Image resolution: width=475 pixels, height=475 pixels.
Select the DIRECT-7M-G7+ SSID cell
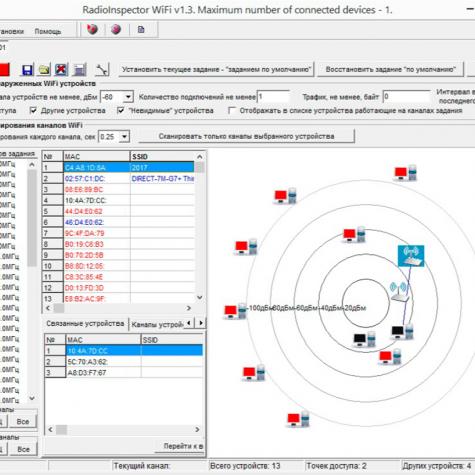[x=162, y=179]
